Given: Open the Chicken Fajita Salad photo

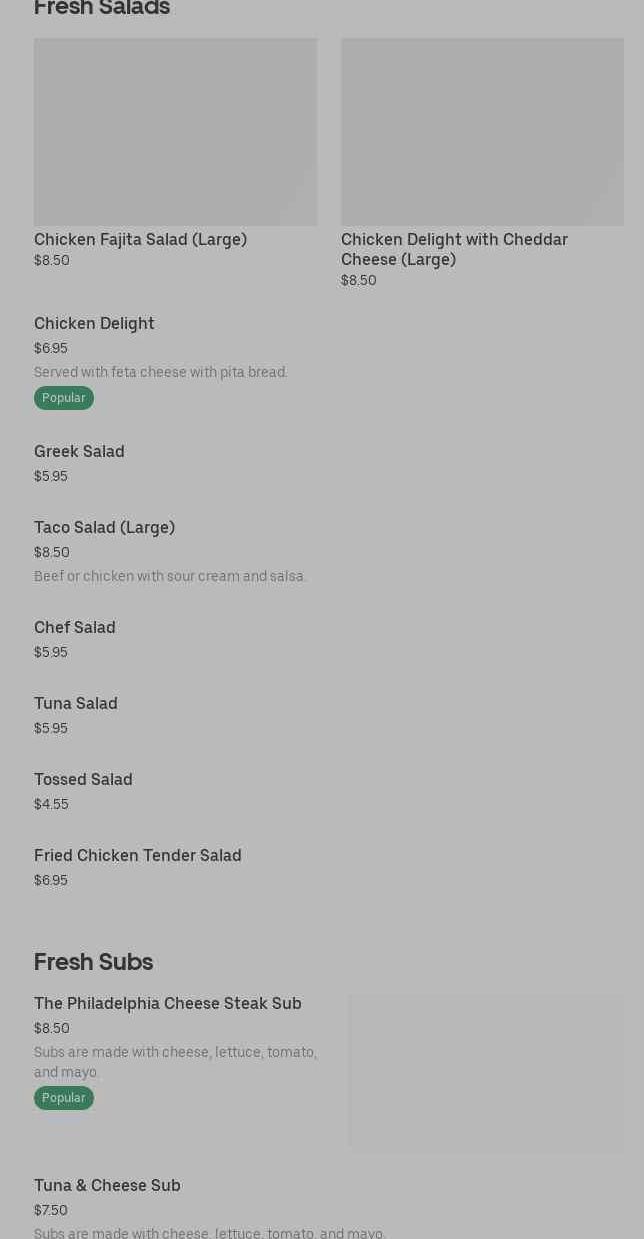Looking at the screenshot, I should point(175,132).
